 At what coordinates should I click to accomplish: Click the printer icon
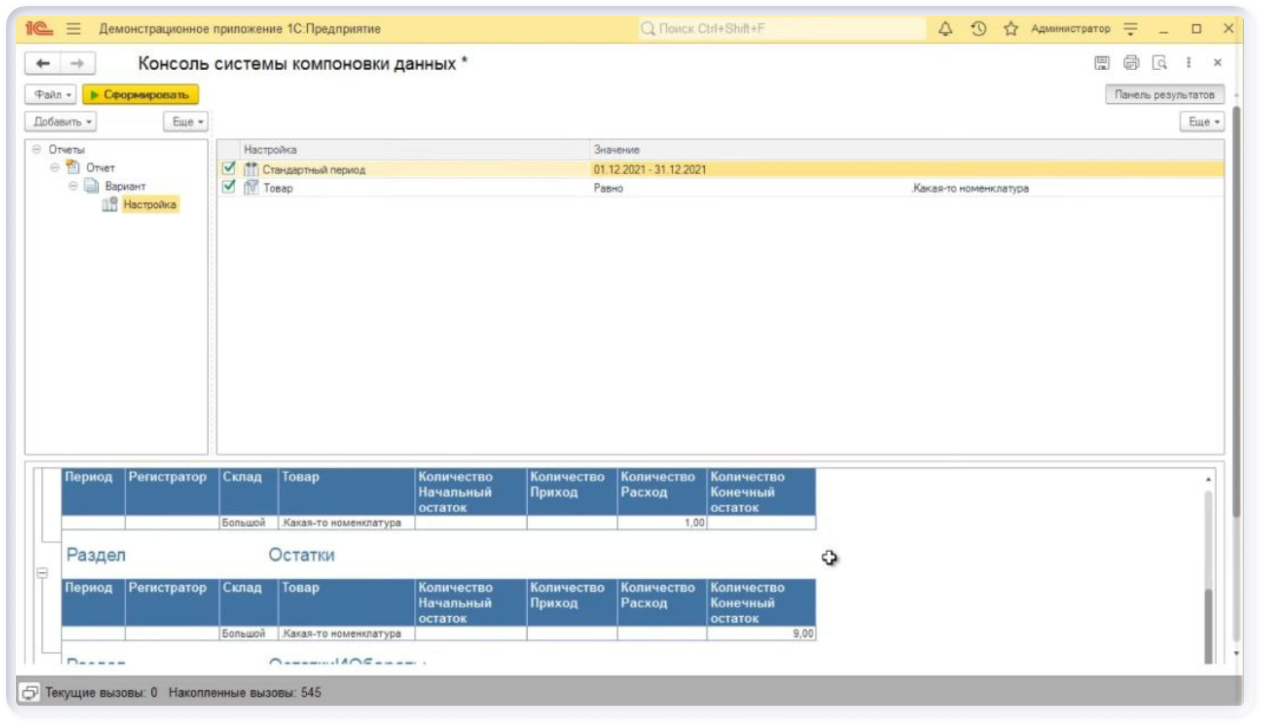1131,63
